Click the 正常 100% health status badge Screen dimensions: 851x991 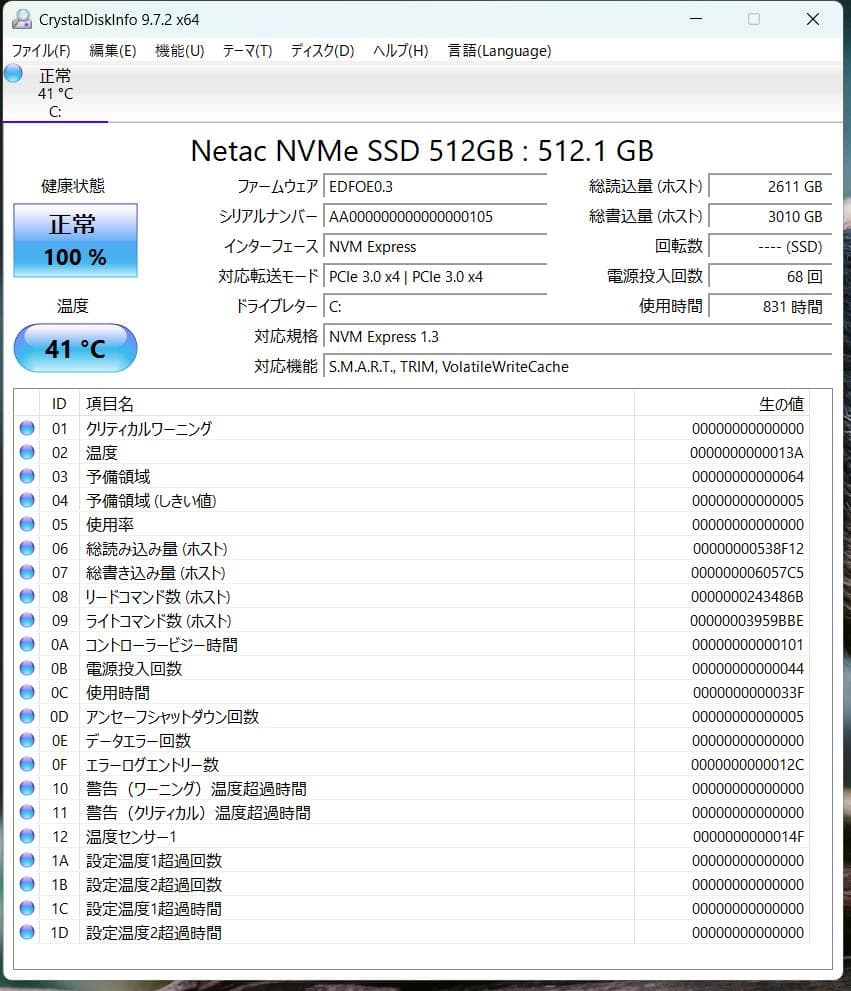(x=75, y=241)
